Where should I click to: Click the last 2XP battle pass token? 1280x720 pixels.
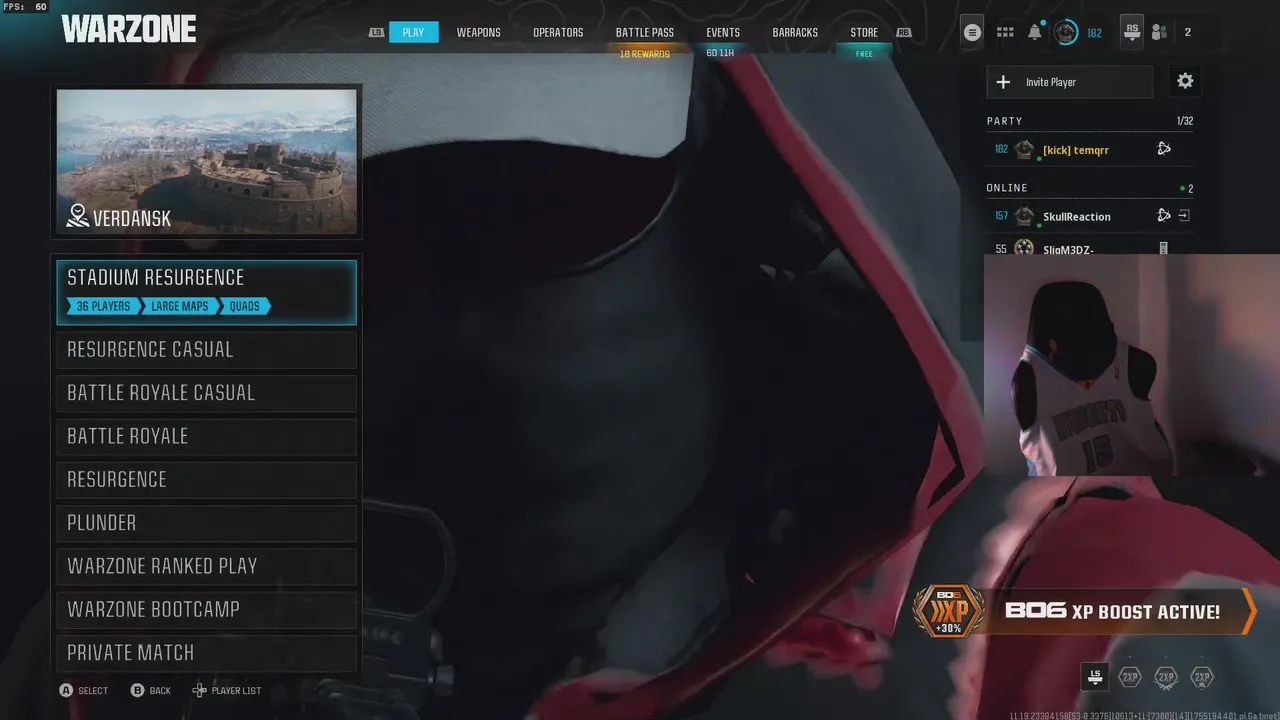(x=1202, y=677)
